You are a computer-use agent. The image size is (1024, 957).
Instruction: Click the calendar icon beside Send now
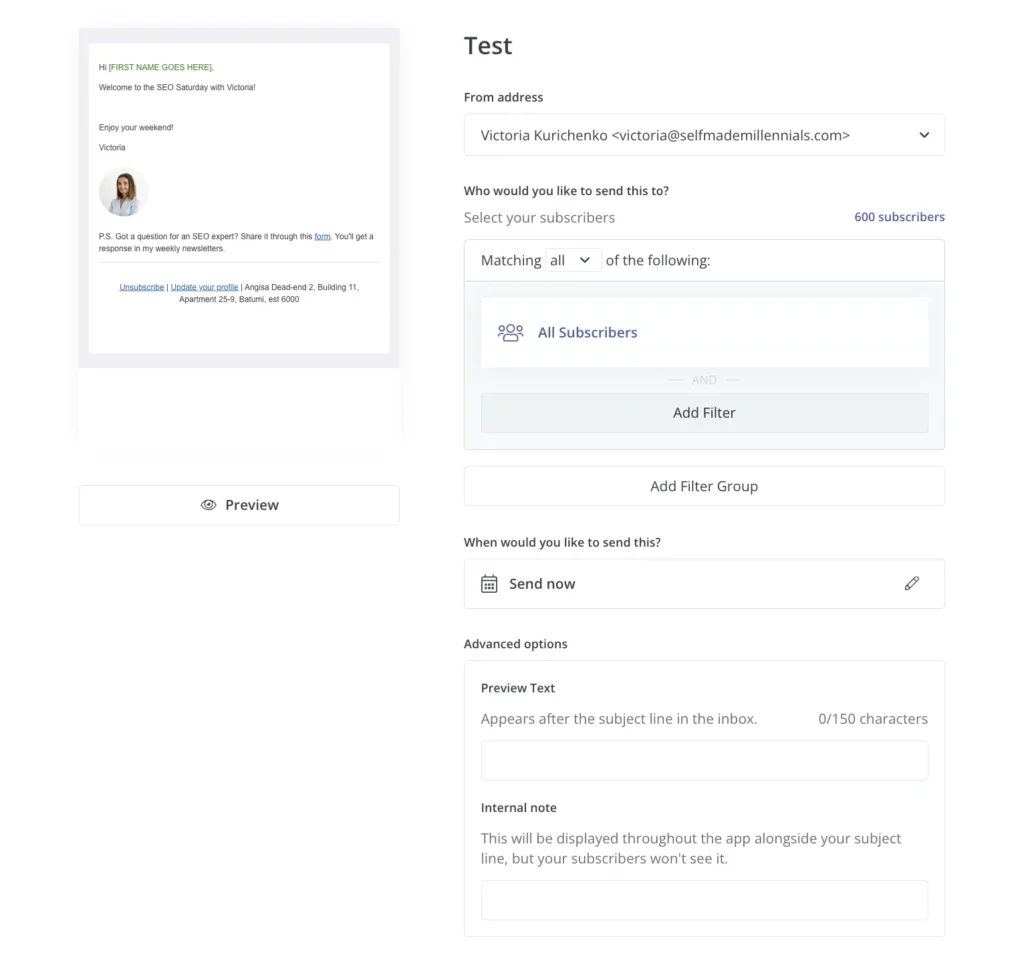pyautogui.click(x=489, y=583)
